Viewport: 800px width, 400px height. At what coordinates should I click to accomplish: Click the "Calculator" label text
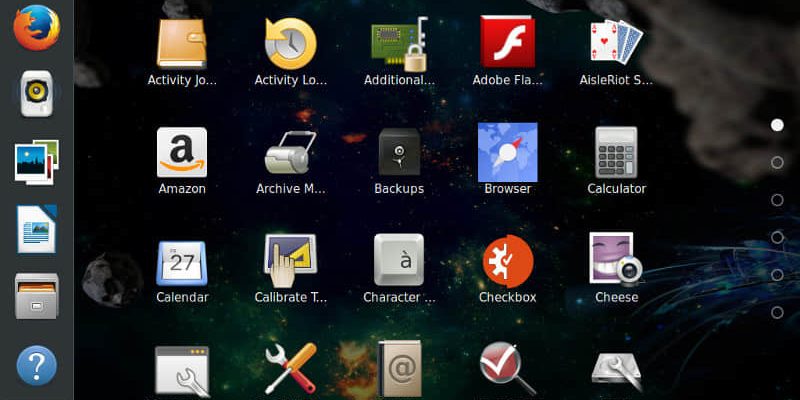(x=616, y=189)
